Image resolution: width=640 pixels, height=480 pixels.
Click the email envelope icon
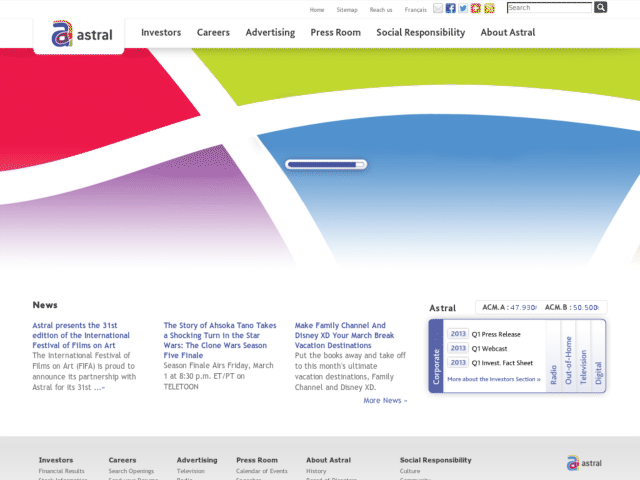tap(438, 8)
